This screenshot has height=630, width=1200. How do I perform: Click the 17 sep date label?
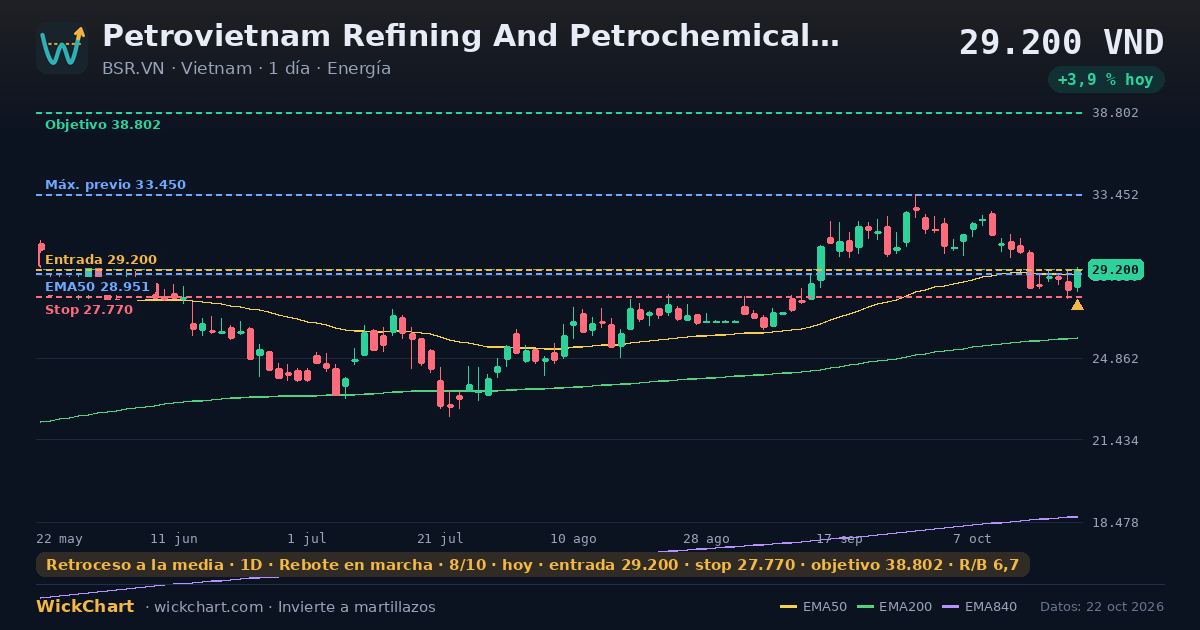click(839, 538)
